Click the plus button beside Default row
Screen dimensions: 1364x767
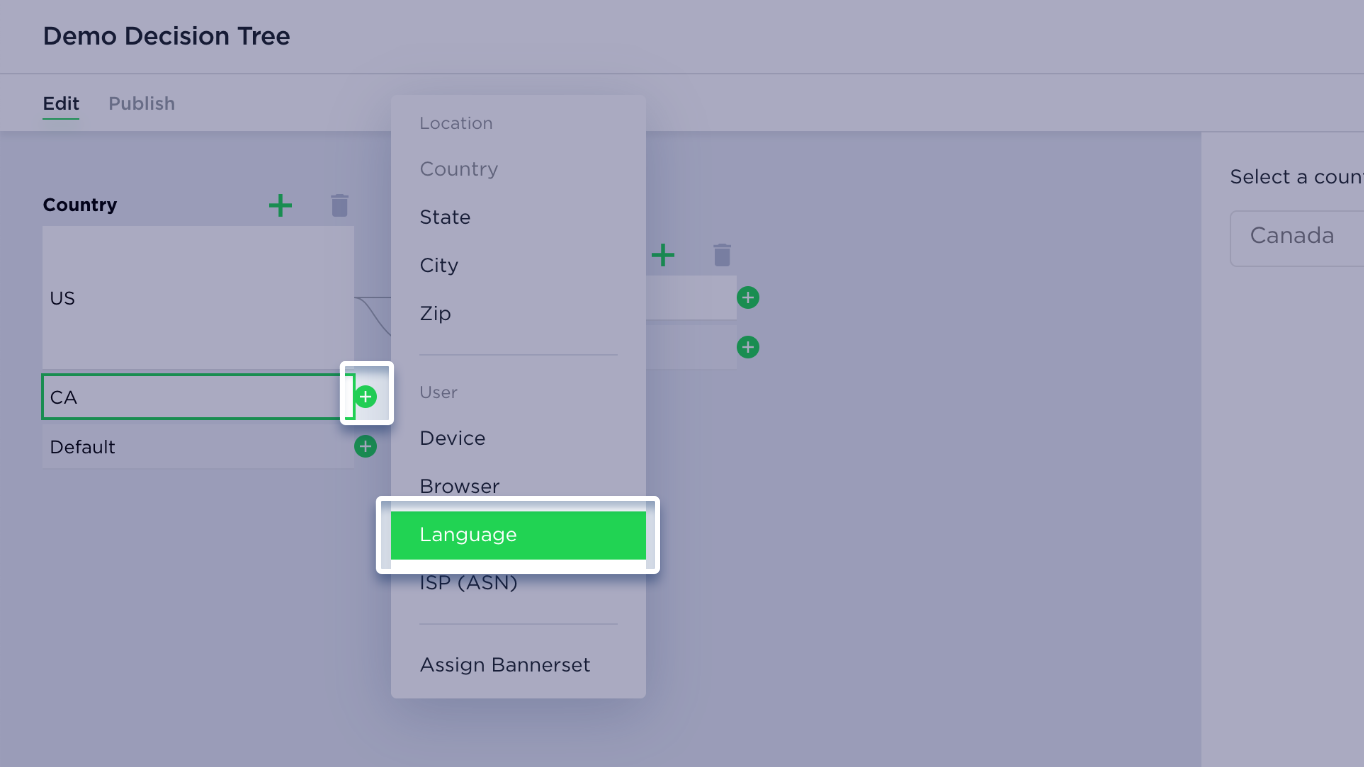coord(366,446)
